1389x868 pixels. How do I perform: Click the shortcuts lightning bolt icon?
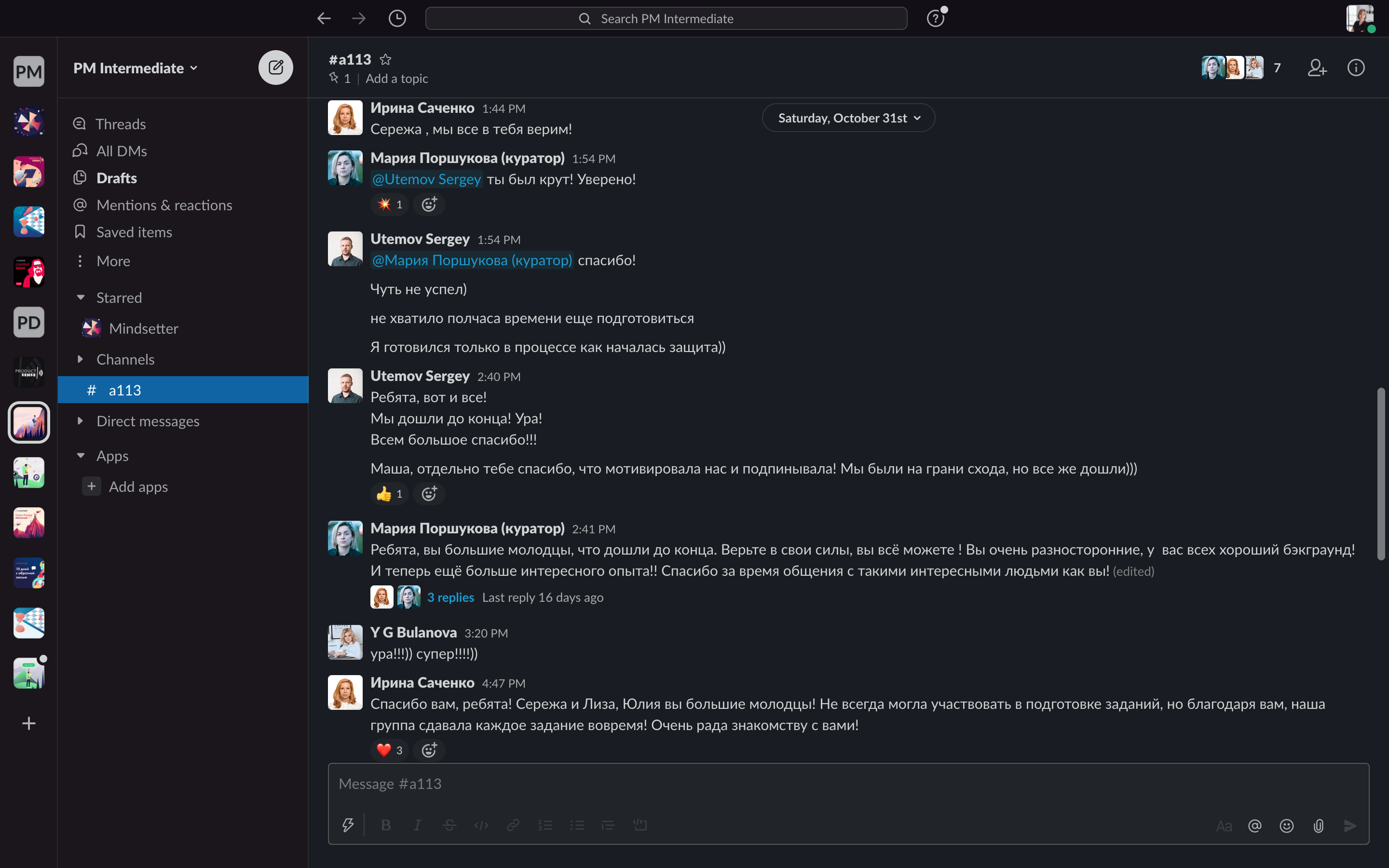coord(348,826)
